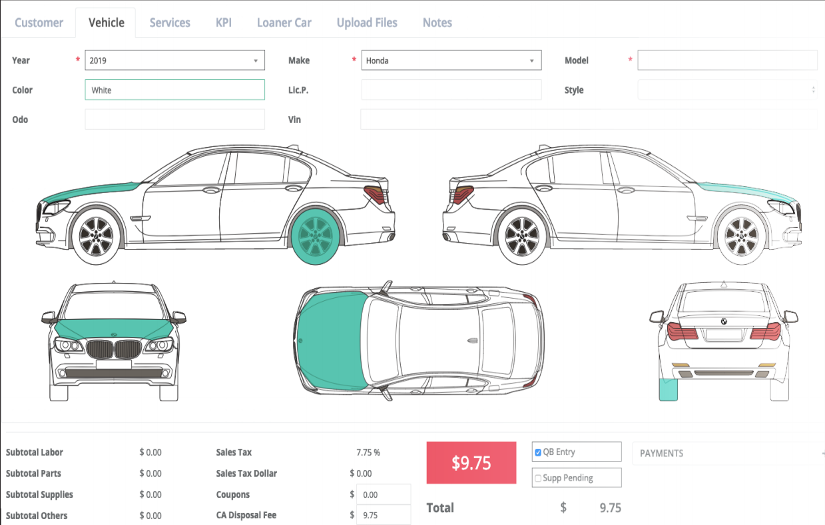The width and height of the screenshot is (825, 525).
Task: Click the Total 9.75 amount
Action: click(x=610, y=508)
